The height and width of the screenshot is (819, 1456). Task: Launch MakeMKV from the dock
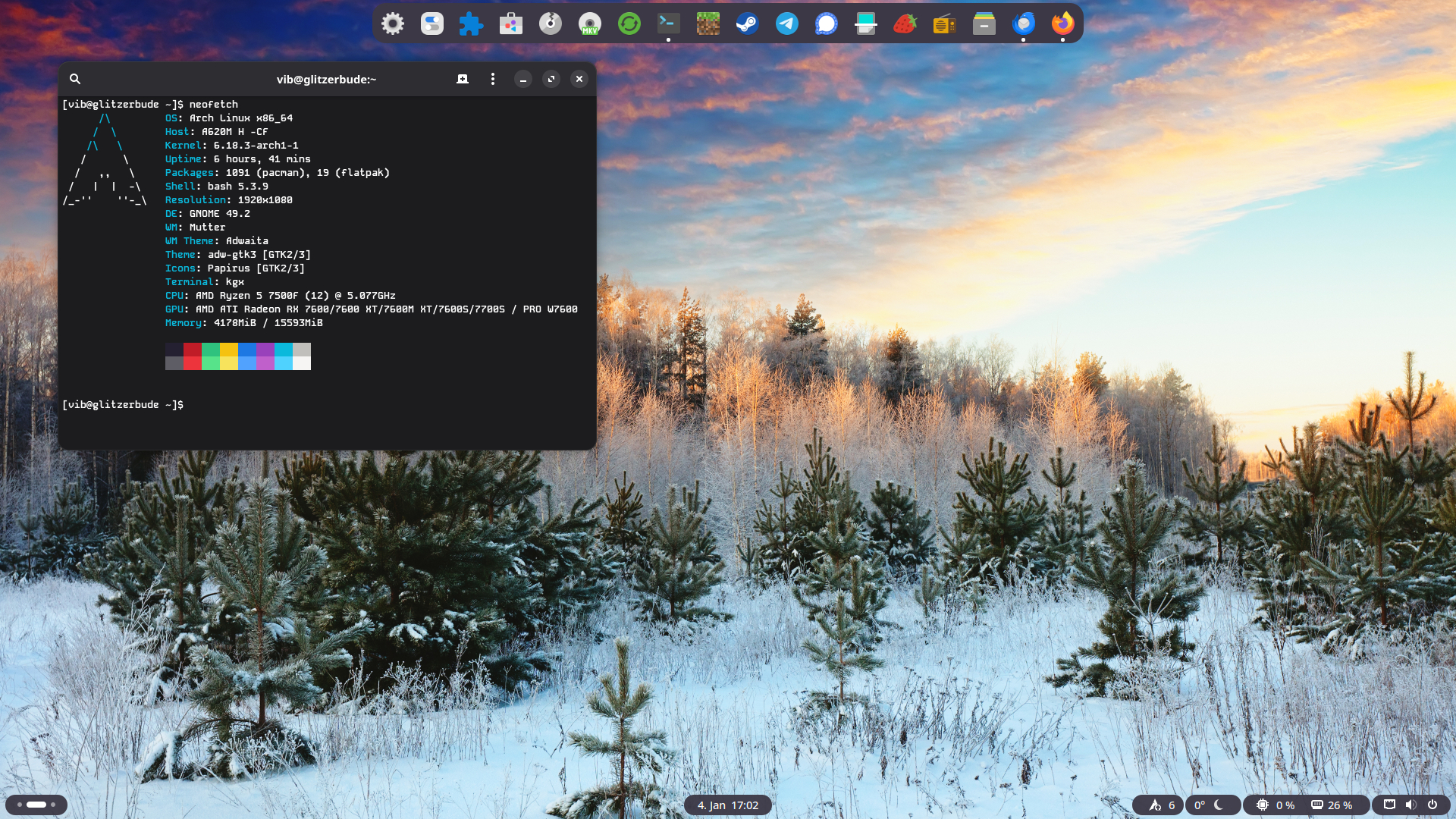(x=589, y=24)
